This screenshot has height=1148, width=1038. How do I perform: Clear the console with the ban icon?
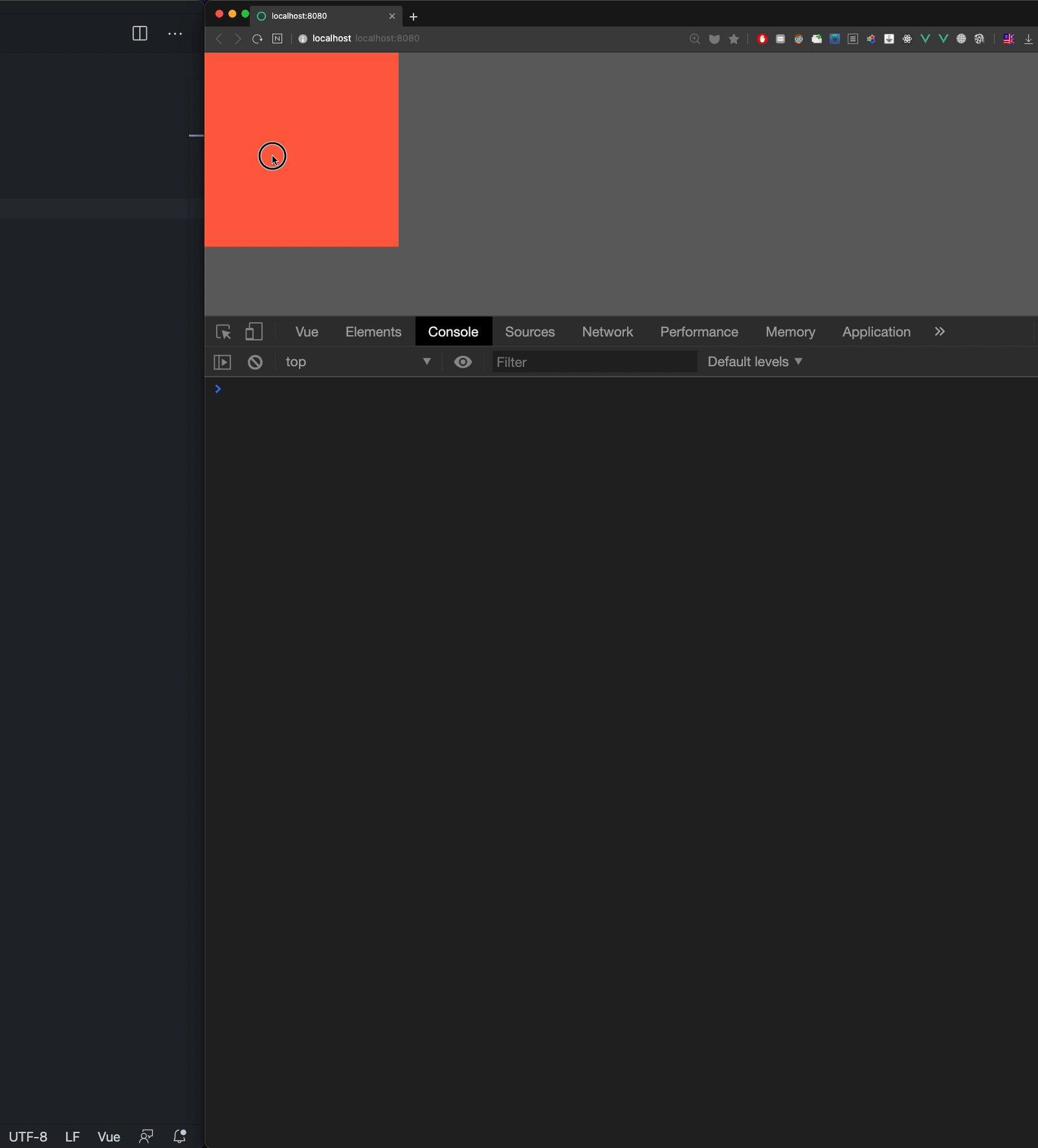255,362
